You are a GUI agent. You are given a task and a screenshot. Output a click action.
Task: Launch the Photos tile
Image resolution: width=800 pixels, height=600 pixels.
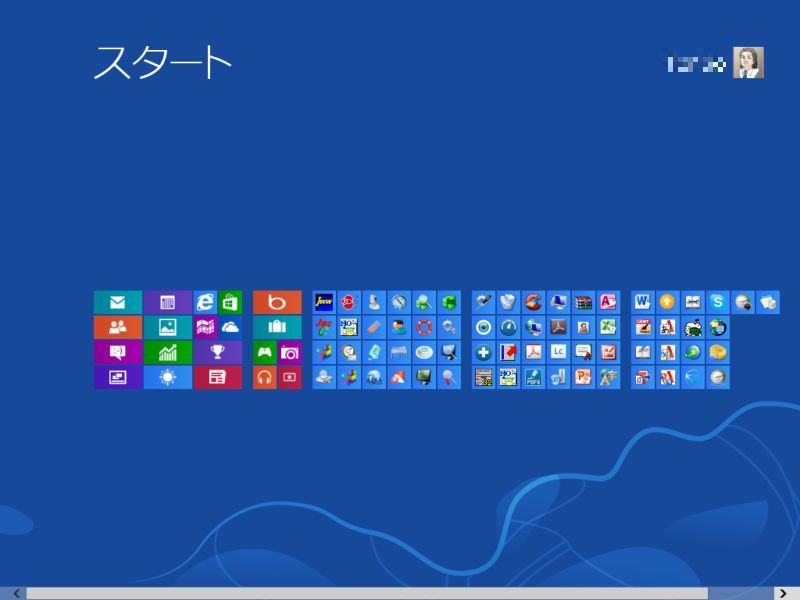pos(167,327)
